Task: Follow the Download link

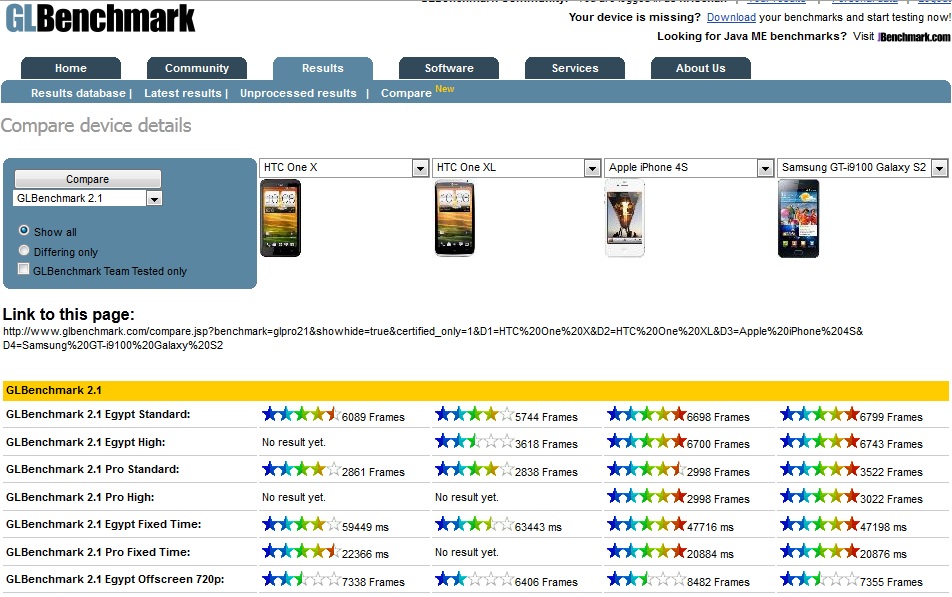Action: pyautogui.click(x=731, y=17)
